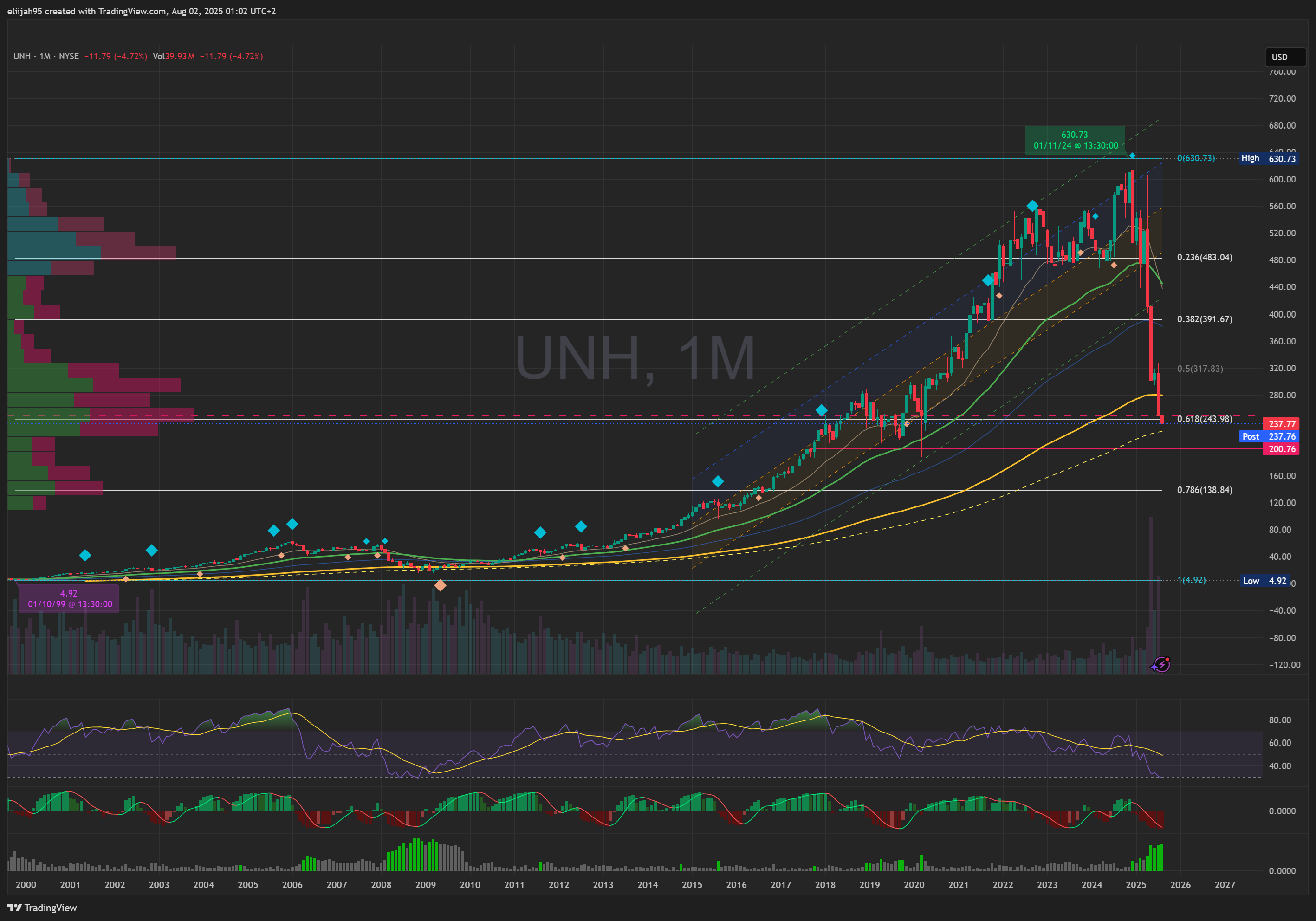The width and height of the screenshot is (1316, 921).
Task: Click the 160.00 price axis value
Action: [1282, 476]
